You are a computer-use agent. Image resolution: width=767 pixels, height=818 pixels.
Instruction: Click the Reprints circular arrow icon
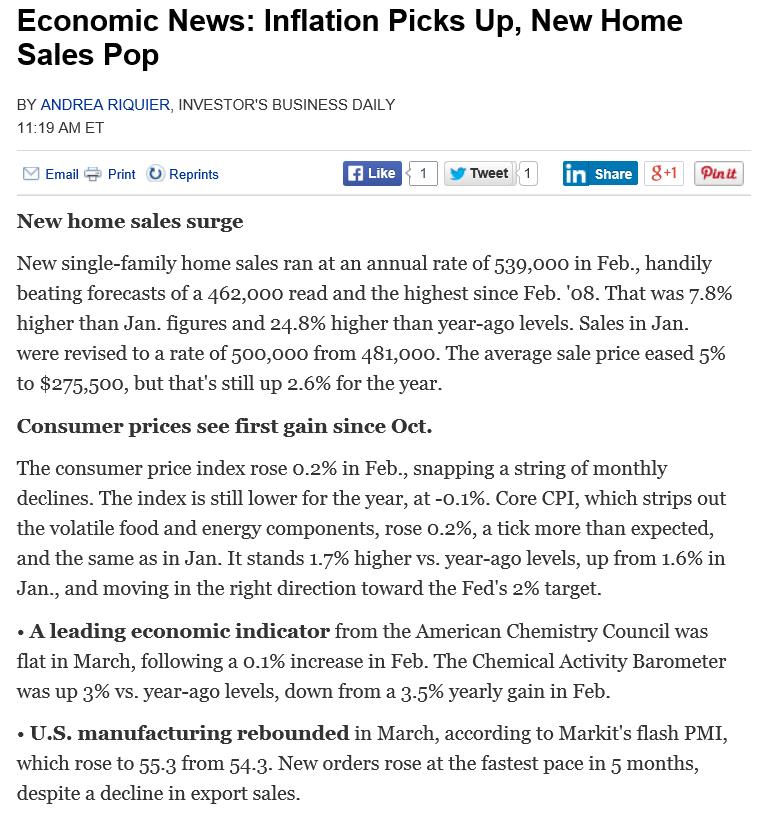click(155, 174)
